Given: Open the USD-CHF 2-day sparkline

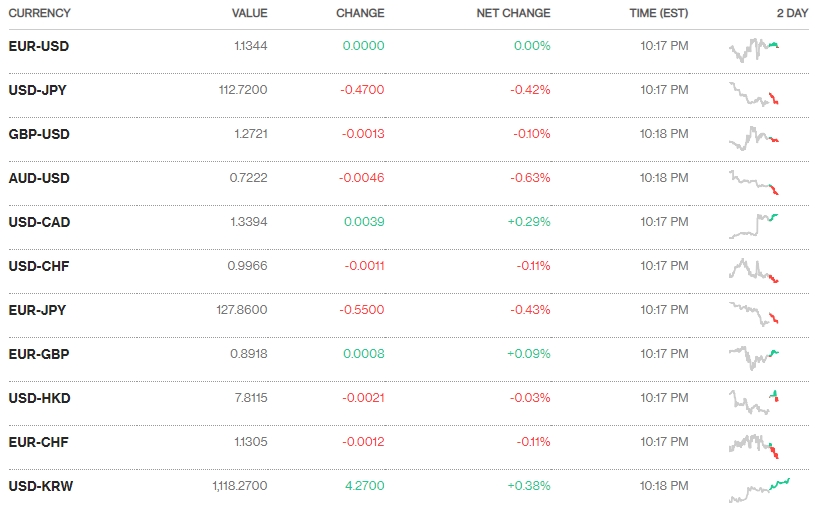Looking at the screenshot, I should (755, 269).
